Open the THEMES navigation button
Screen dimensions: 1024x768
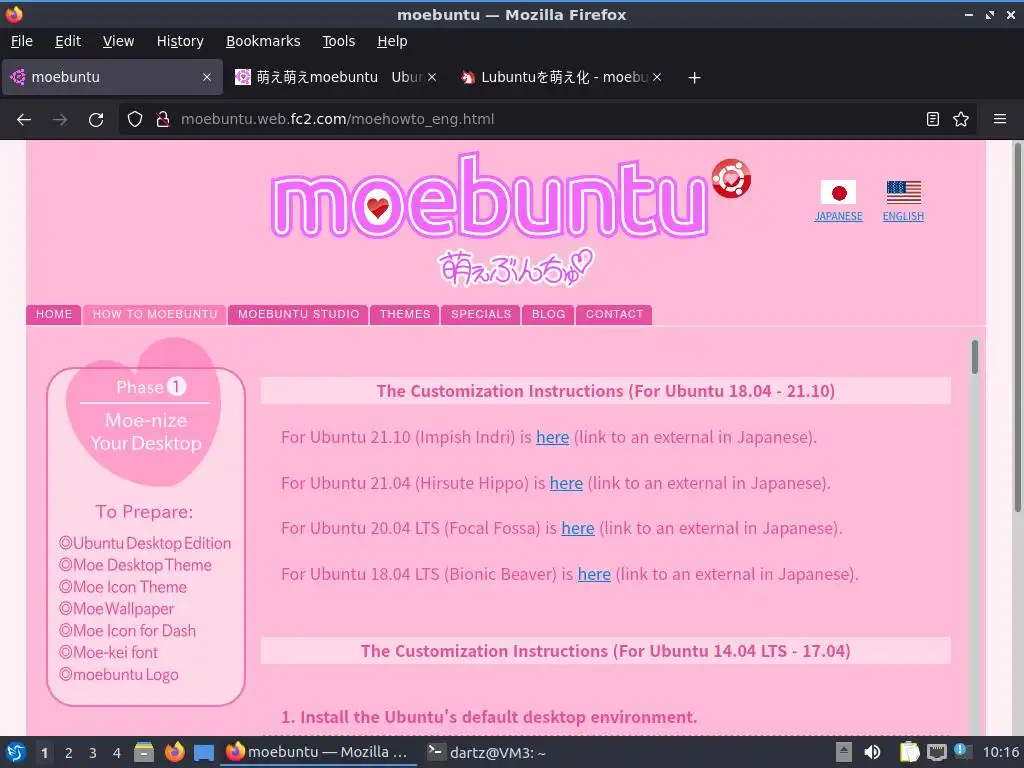tap(405, 314)
